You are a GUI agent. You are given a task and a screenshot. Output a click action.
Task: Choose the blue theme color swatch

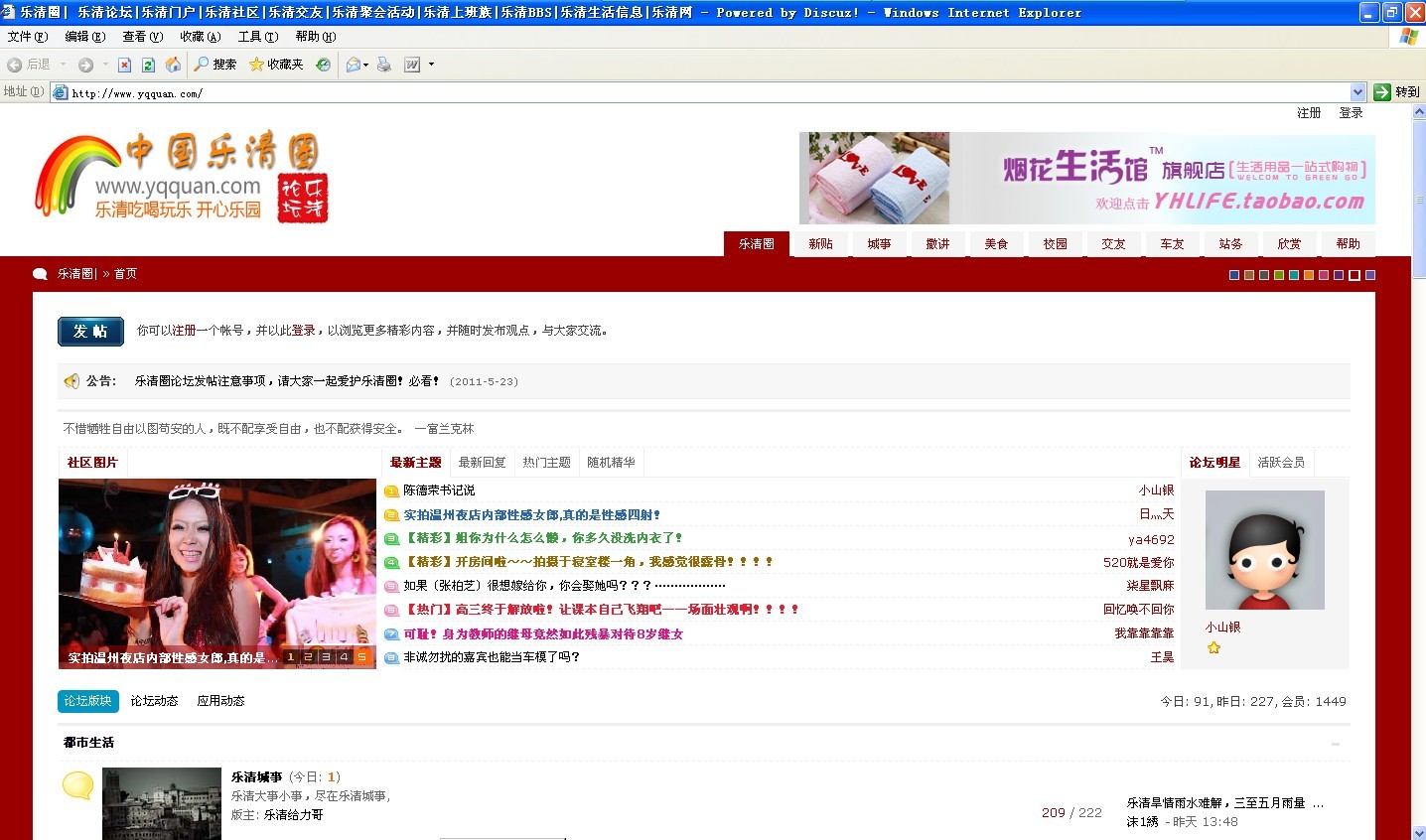pos(1234,275)
